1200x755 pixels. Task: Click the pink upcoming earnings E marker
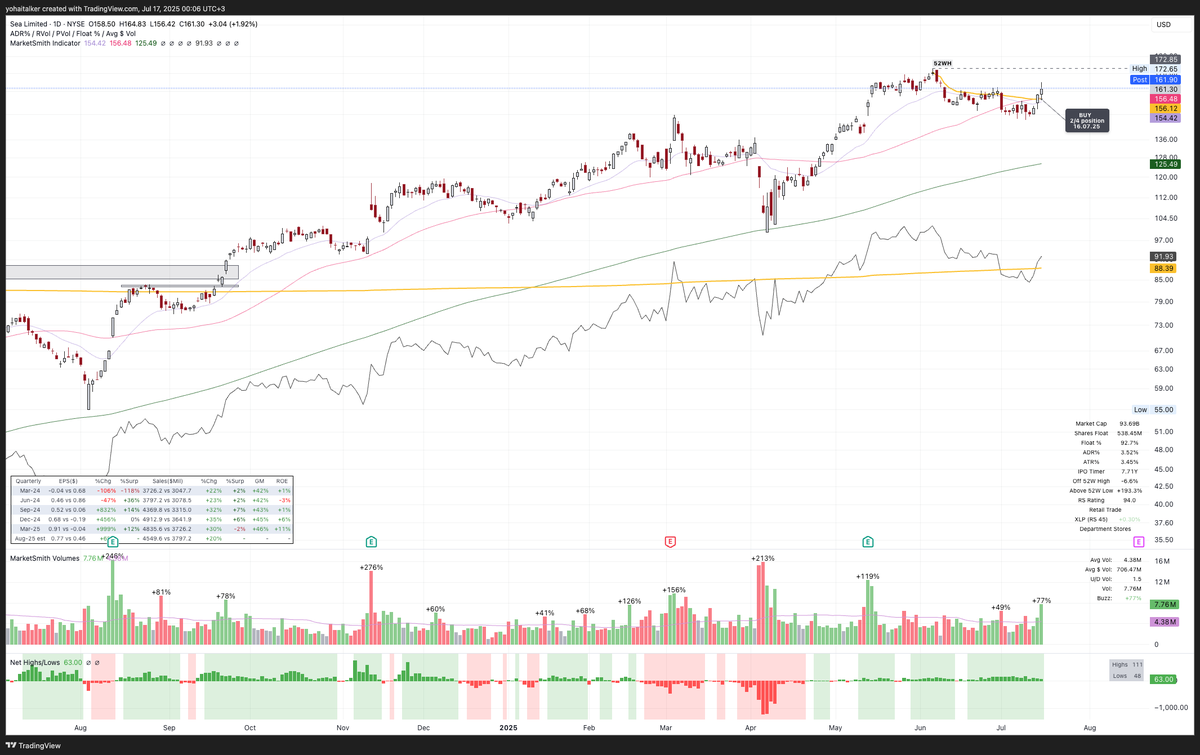pos(1140,541)
